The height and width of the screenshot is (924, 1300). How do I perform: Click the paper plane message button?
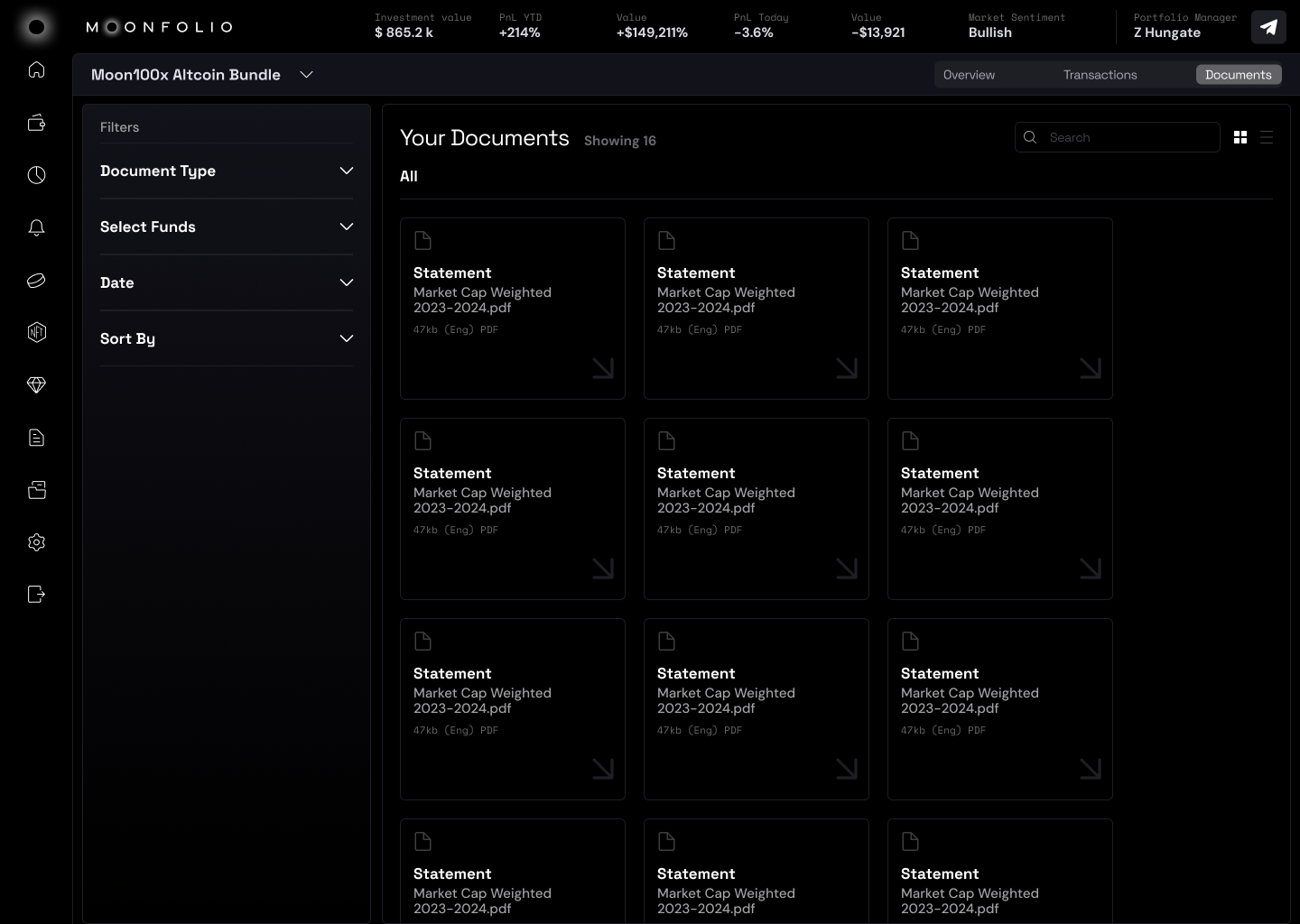pyautogui.click(x=1268, y=27)
